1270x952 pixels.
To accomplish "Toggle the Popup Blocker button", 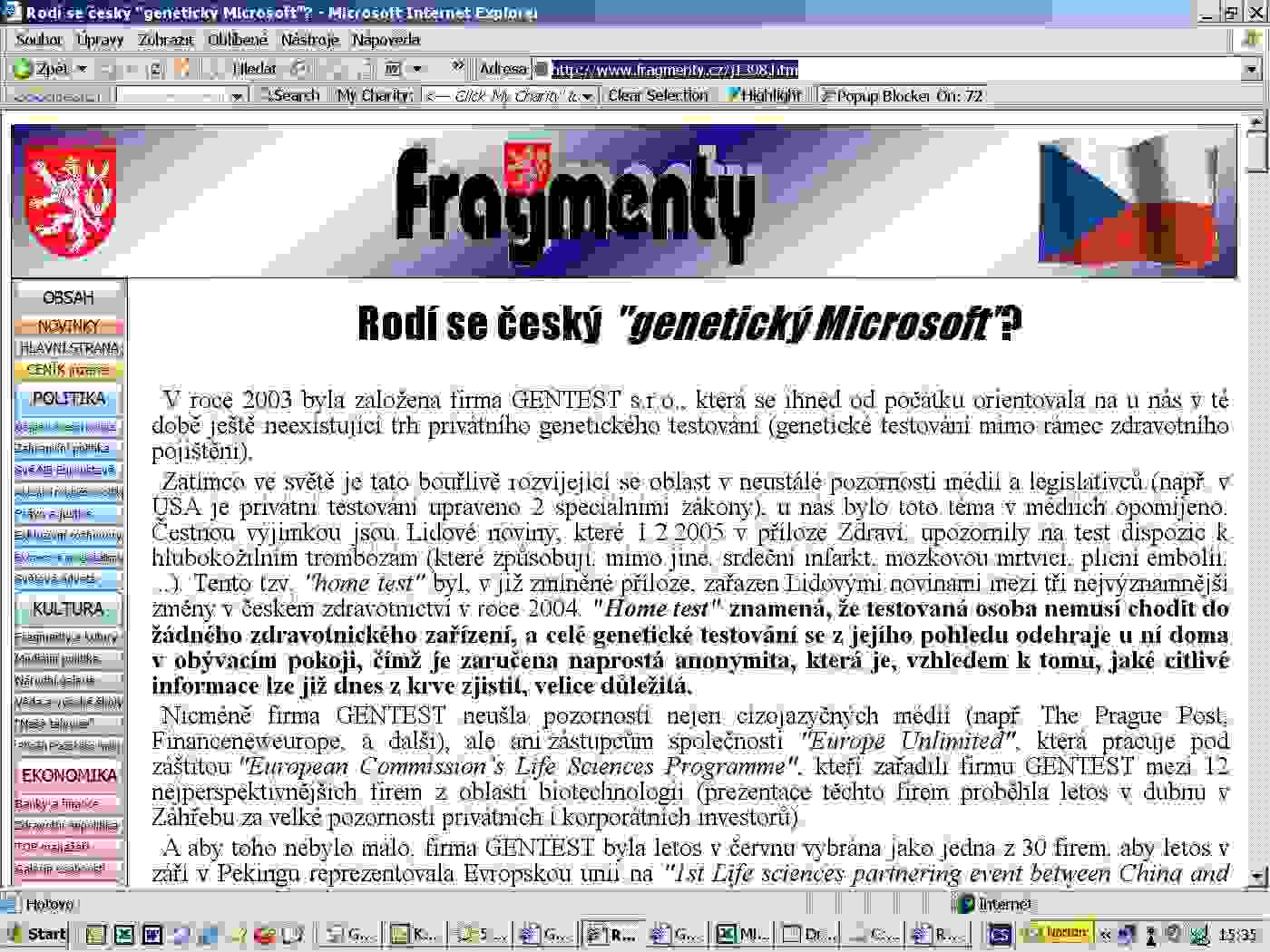I will [902, 95].
